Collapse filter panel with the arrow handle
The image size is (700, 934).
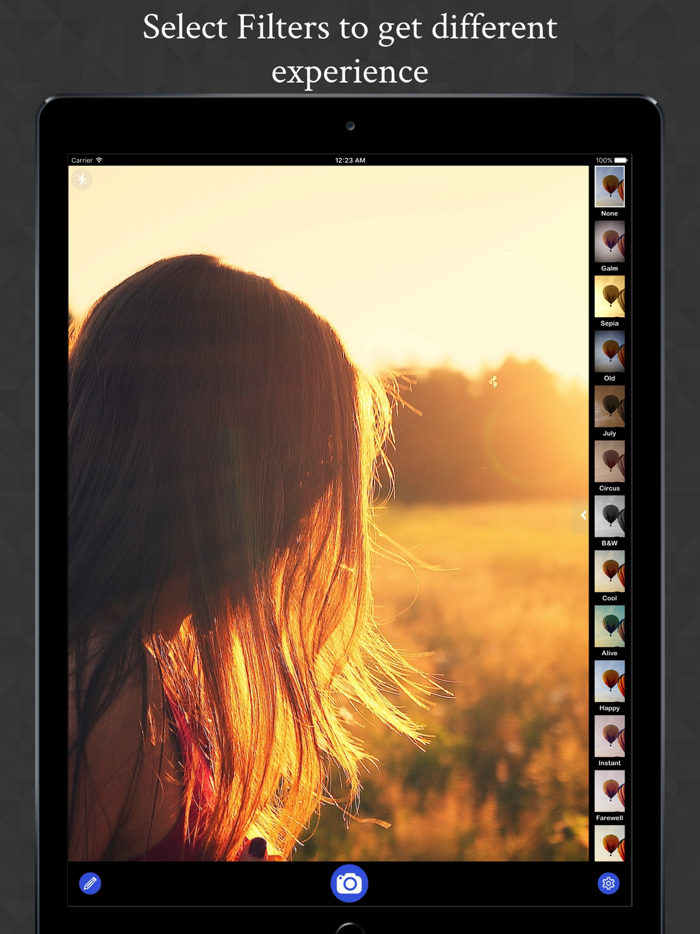point(582,516)
